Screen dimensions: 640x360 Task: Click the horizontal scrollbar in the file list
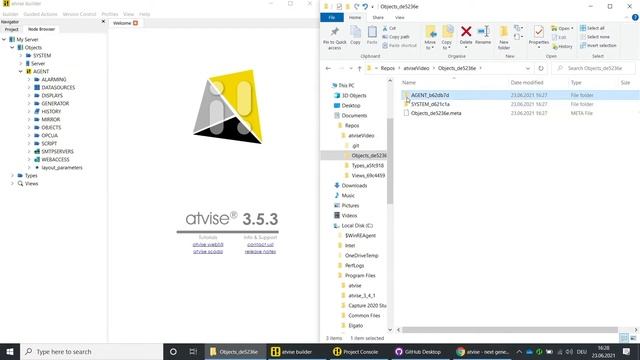509,330
